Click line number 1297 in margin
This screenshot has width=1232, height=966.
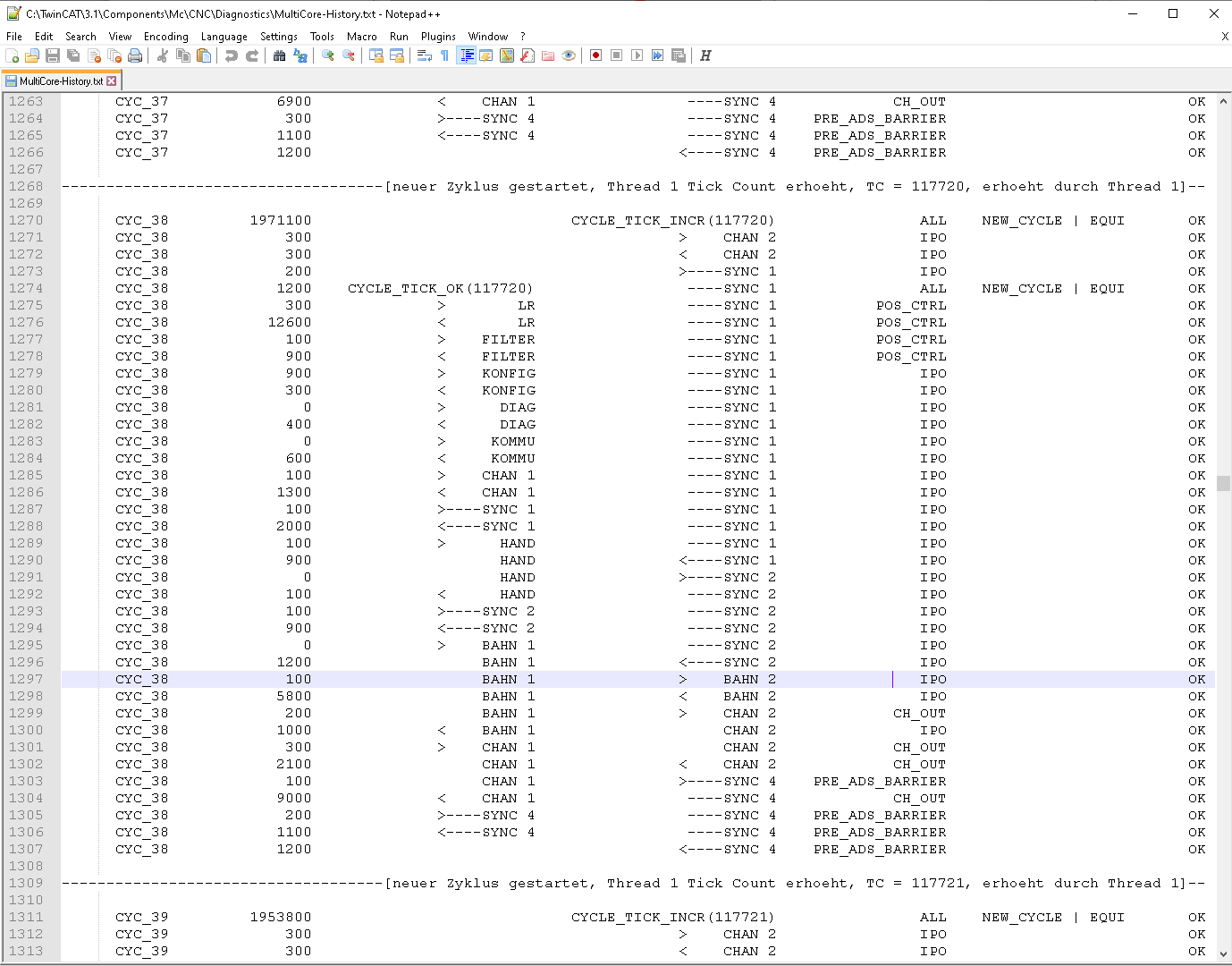tap(26, 679)
